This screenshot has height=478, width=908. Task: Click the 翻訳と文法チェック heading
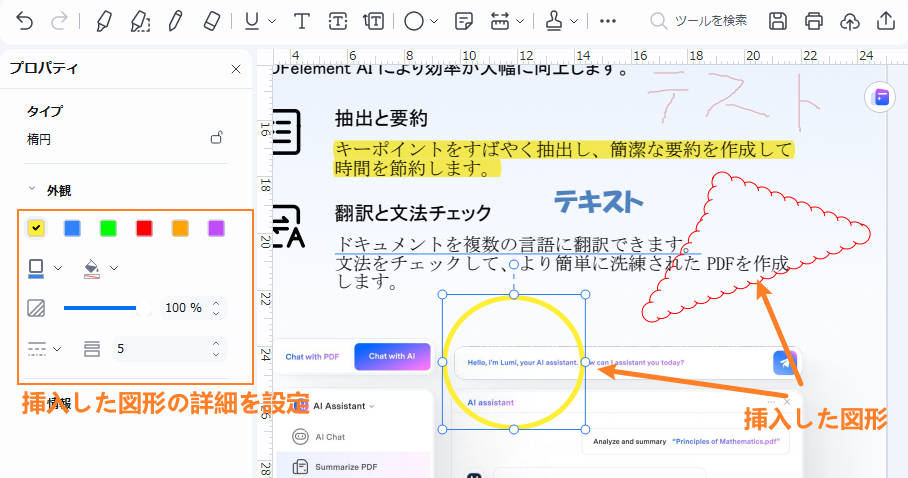coord(413,213)
